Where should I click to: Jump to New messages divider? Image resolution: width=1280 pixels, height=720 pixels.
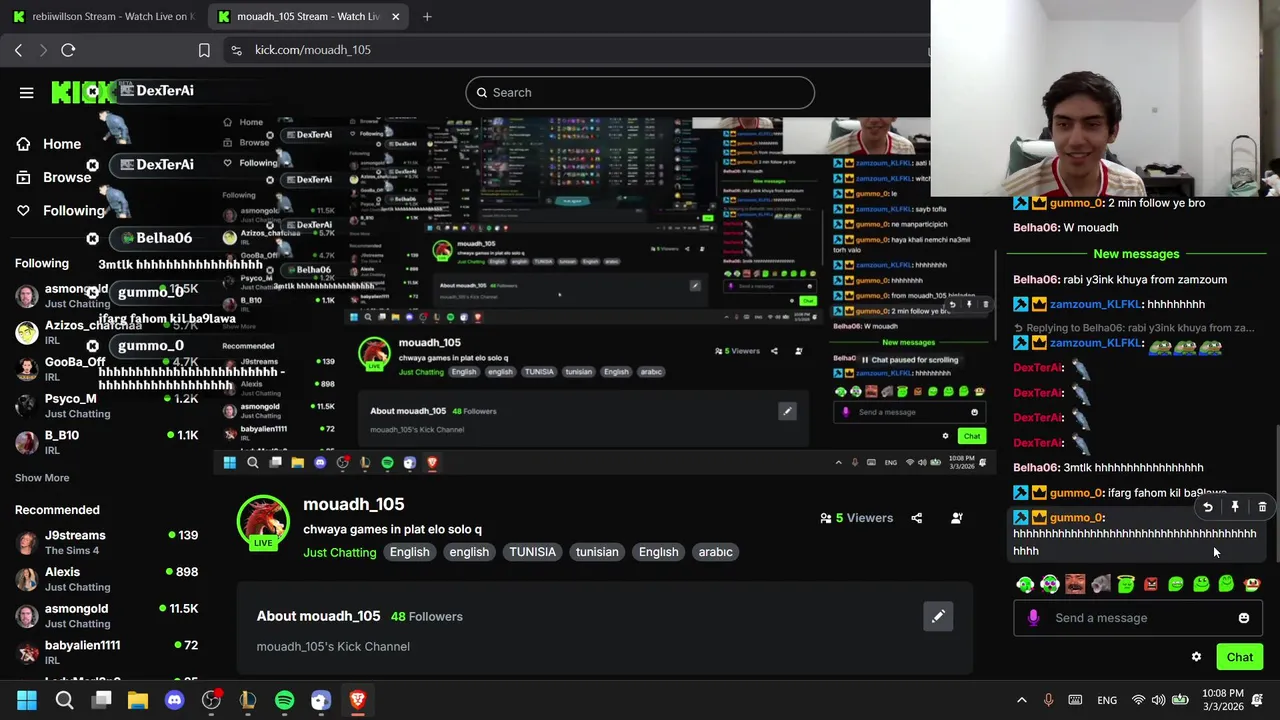pyautogui.click(x=1136, y=254)
